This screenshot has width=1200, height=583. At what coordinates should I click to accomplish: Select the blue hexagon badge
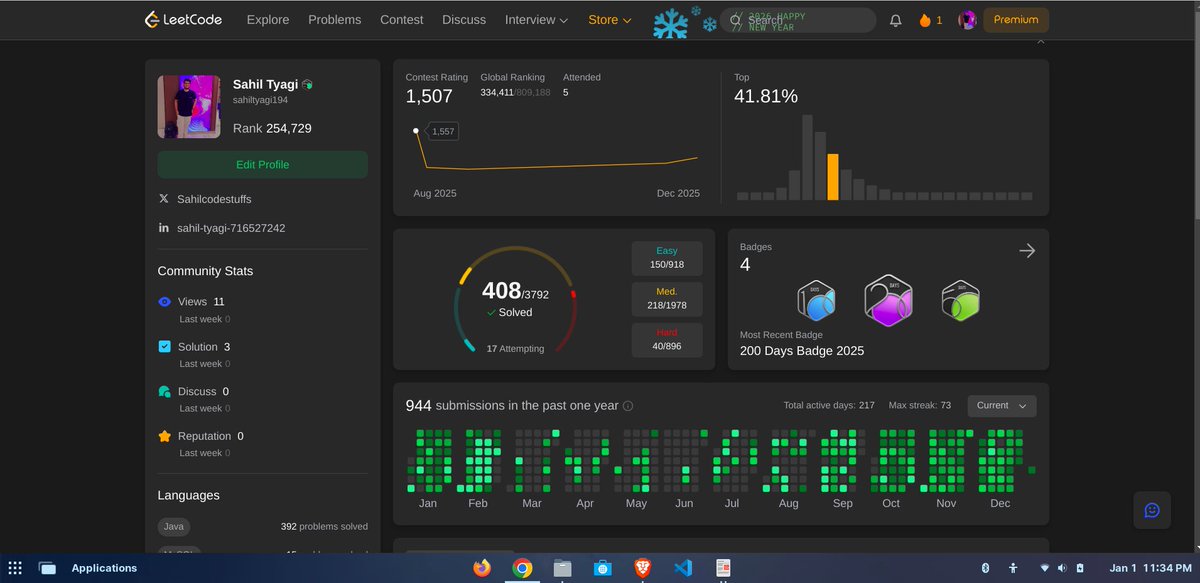tap(816, 300)
